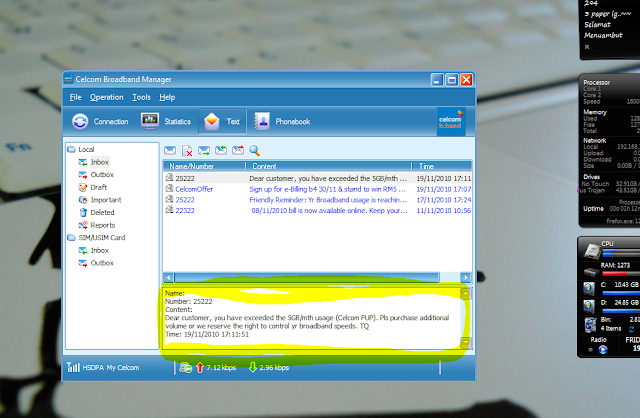Switch to the Statistics tab
This screenshot has height=418, width=640.
pos(166,121)
